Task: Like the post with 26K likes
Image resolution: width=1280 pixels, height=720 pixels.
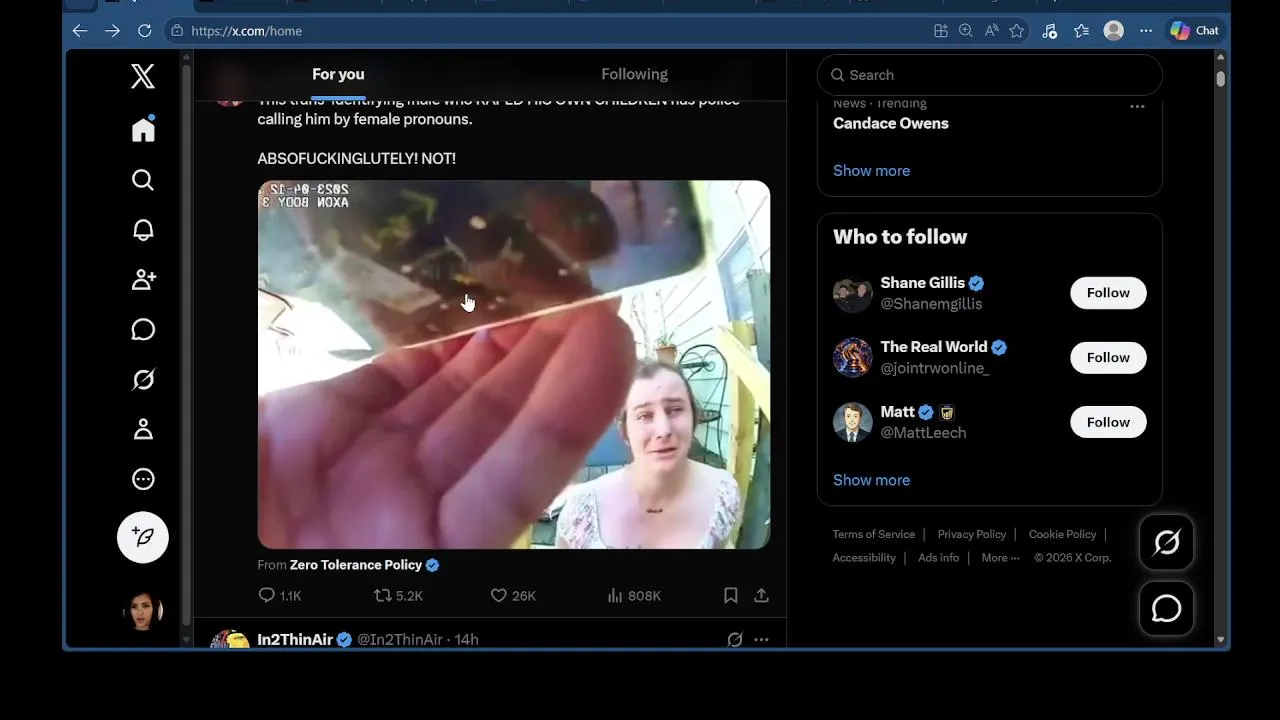Action: (513, 595)
